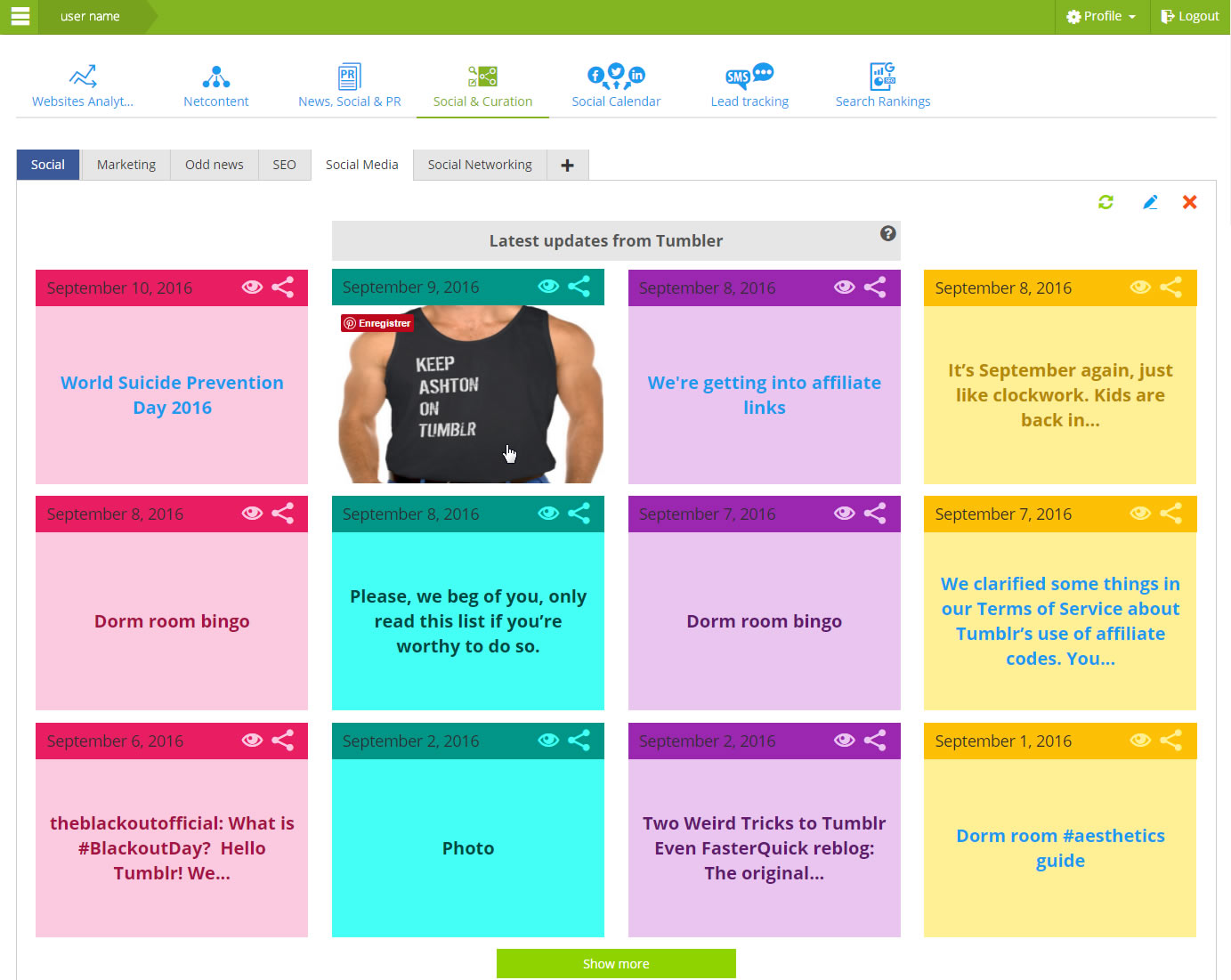
Task: Share yellow September 7, 2016 post
Action: (1171, 514)
